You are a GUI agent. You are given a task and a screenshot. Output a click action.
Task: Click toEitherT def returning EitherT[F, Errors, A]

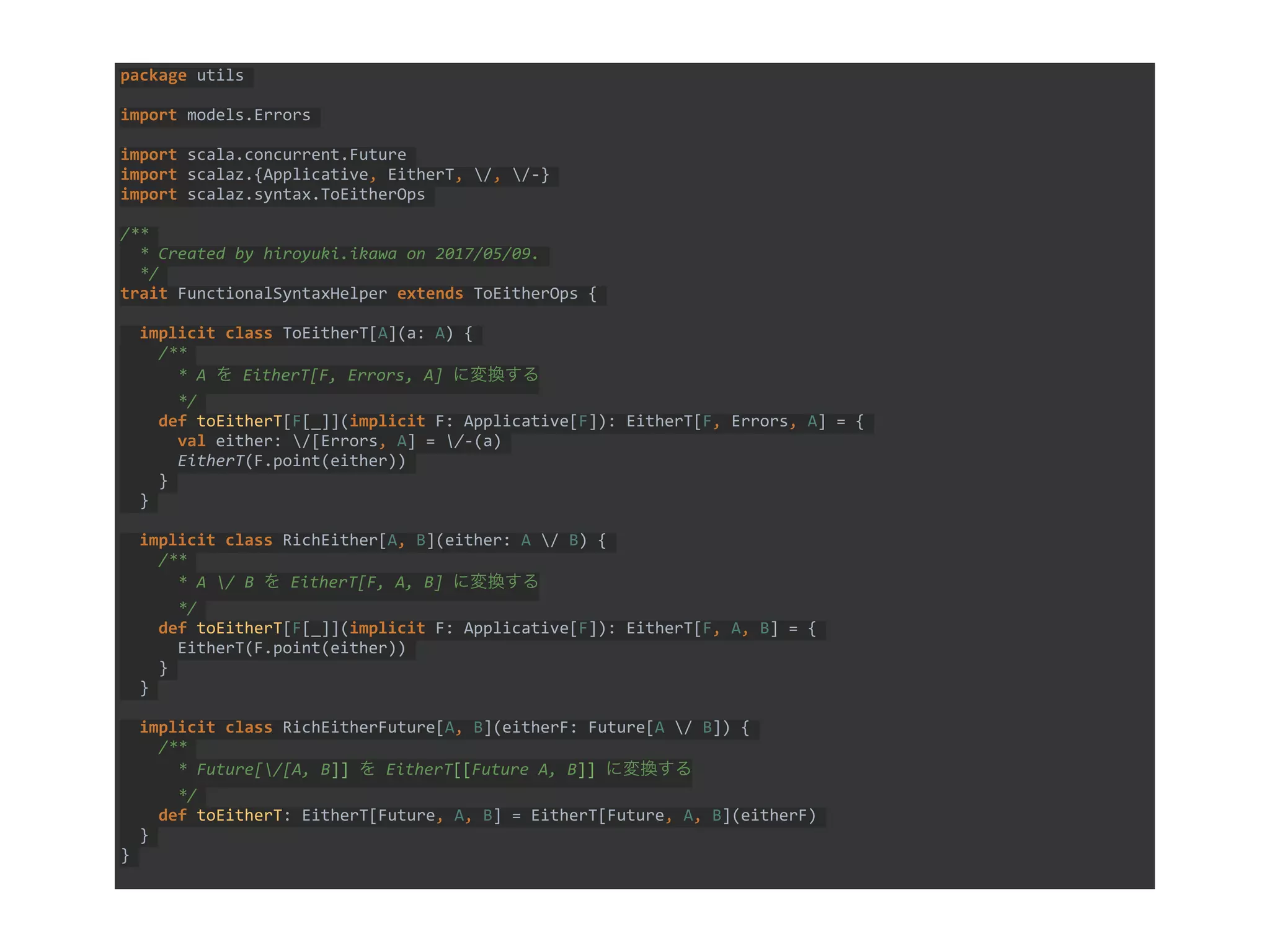tap(511, 421)
